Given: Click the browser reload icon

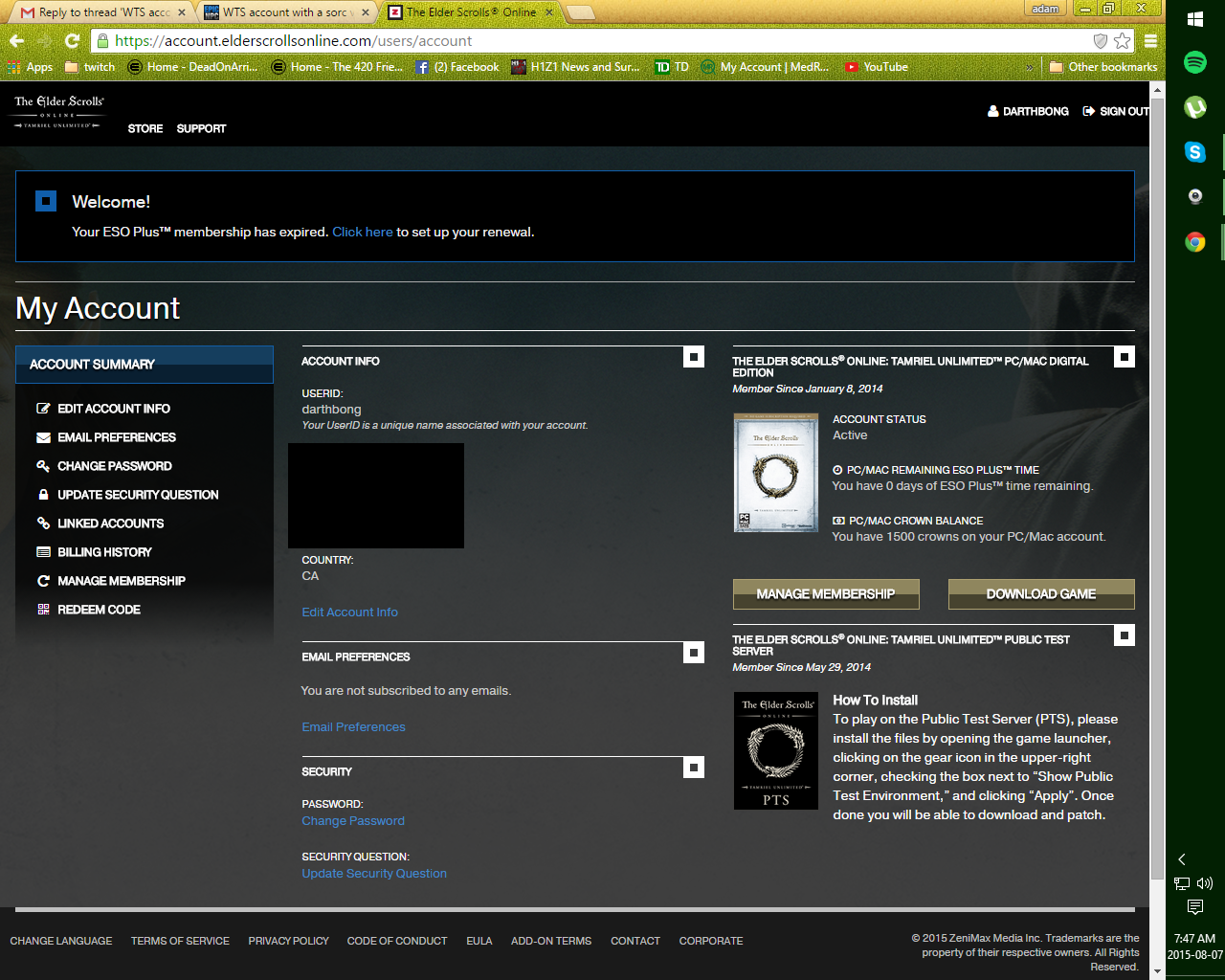Looking at the screenshot, I should 72,41.
